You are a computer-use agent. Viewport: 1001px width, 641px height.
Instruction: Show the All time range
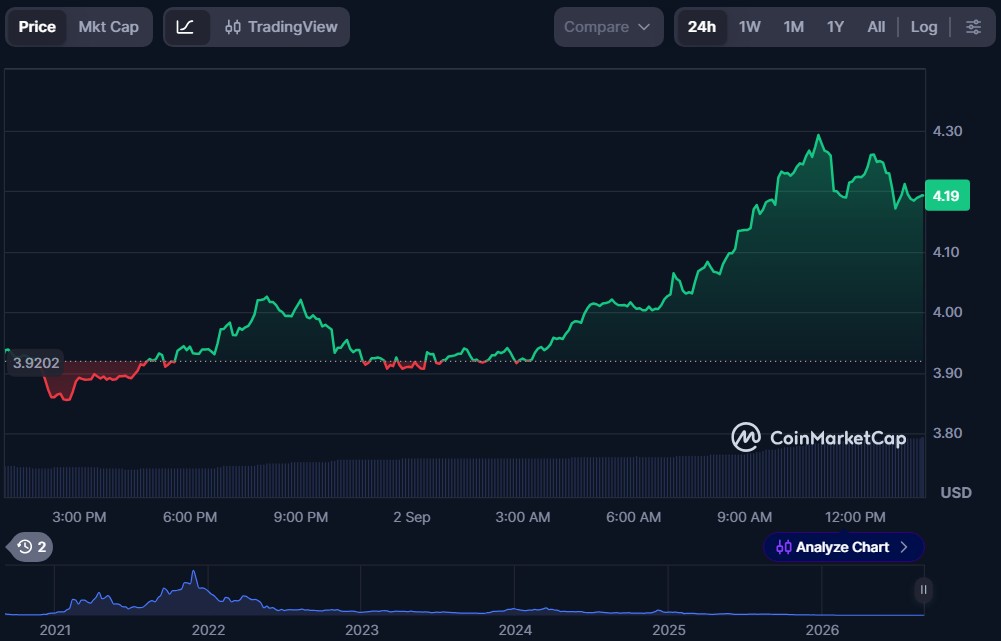876,27
